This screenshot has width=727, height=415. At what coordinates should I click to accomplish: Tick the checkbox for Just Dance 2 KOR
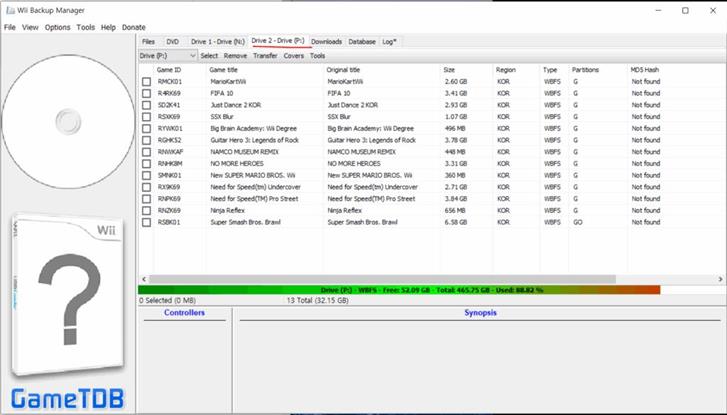pyautogui.click(x=147, y=105)
